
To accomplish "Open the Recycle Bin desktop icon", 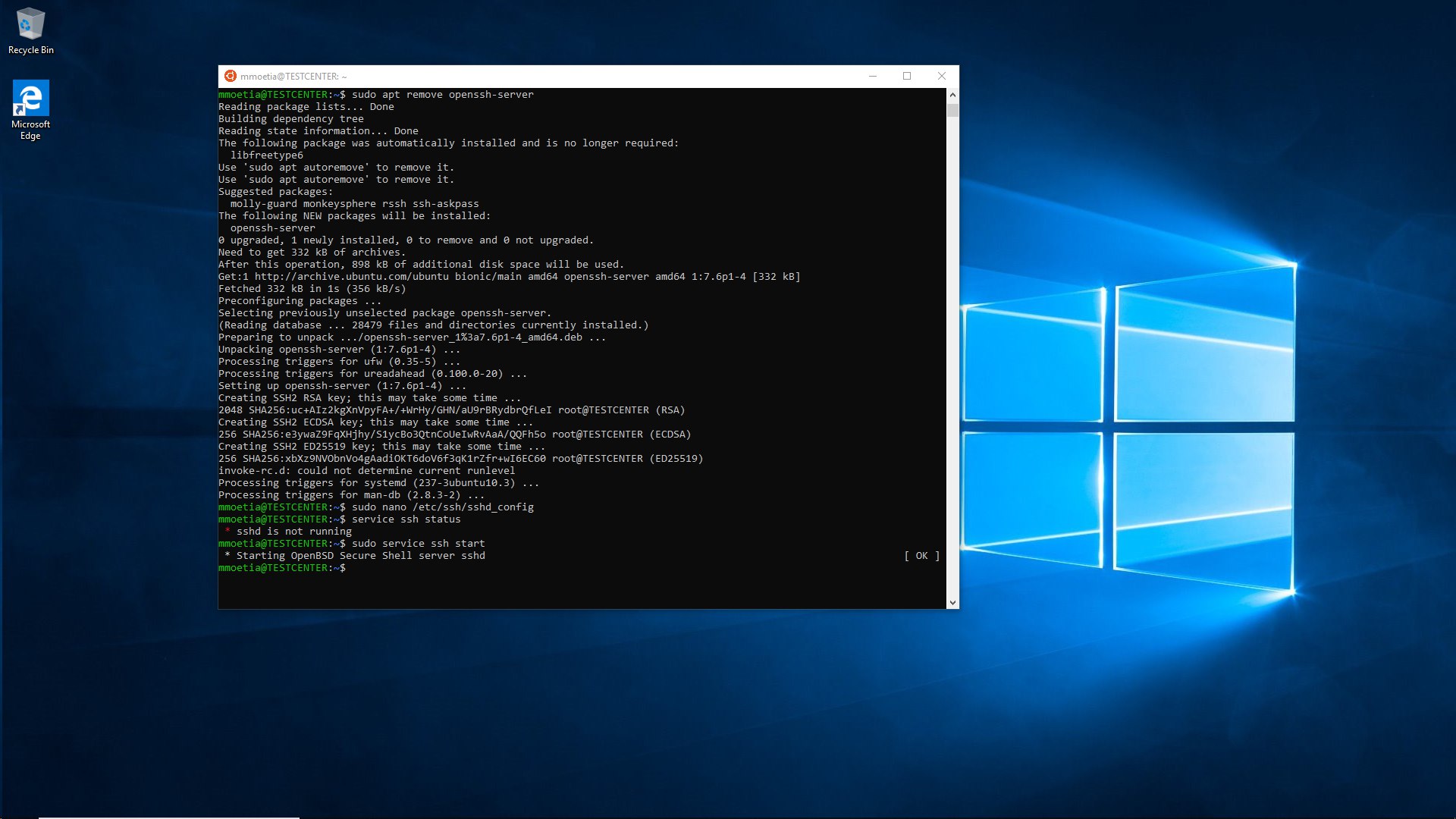I will click(x=30, y=31).
